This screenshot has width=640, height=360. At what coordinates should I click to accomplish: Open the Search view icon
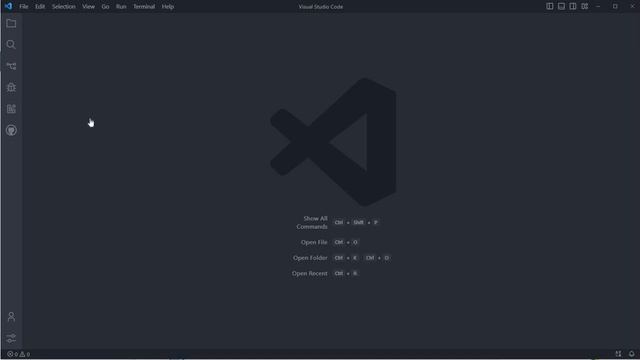[x=11, y=44]
